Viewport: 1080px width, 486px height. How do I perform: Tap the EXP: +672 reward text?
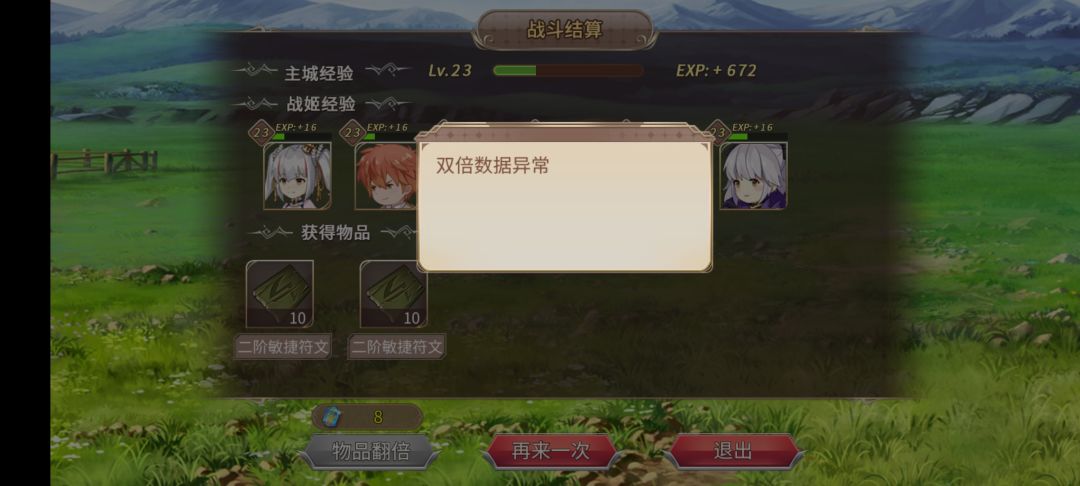pos(716,70)
